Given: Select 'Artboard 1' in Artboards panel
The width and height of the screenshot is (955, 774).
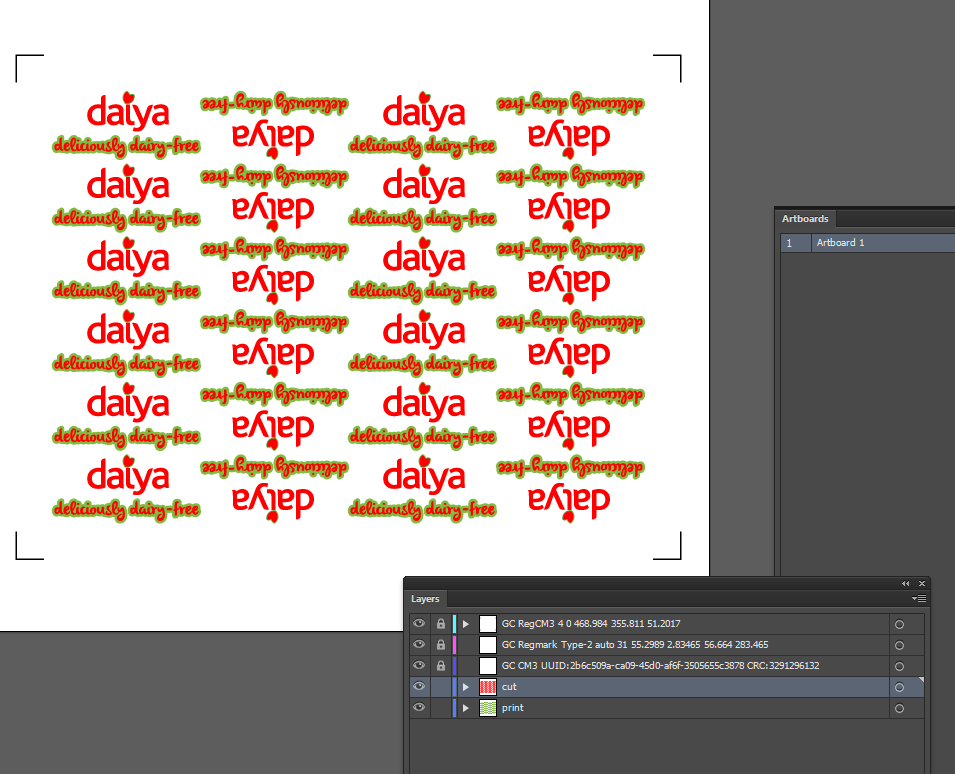Looking at the screenshot, I should (840, 242).
